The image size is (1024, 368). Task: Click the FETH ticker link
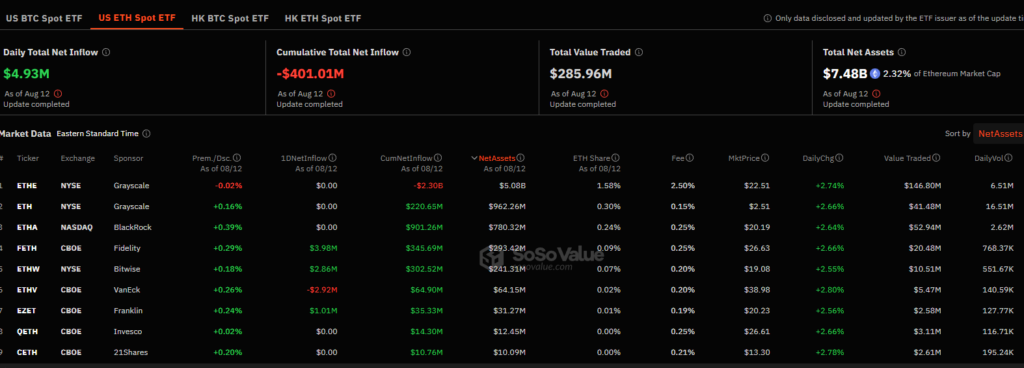[x=27, y=248]
